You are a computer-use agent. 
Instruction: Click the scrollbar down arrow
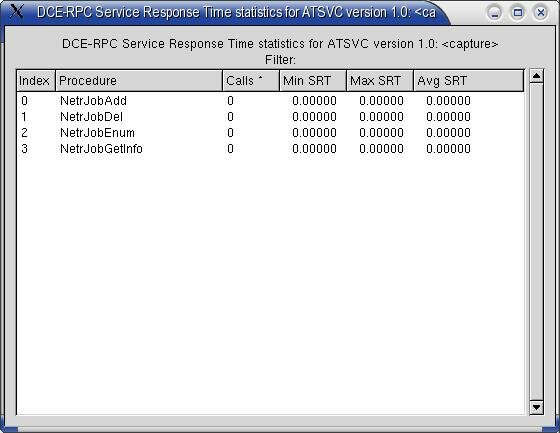point(536,407)
